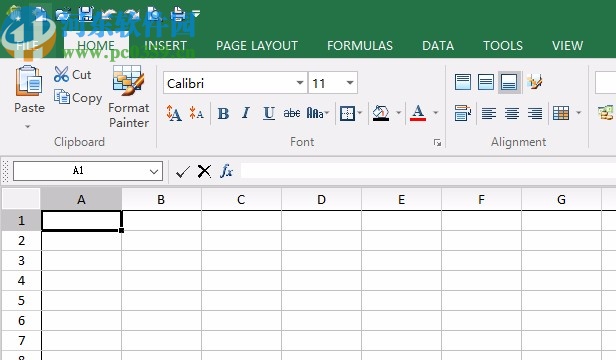Cancel entry with the X icon

204,171
